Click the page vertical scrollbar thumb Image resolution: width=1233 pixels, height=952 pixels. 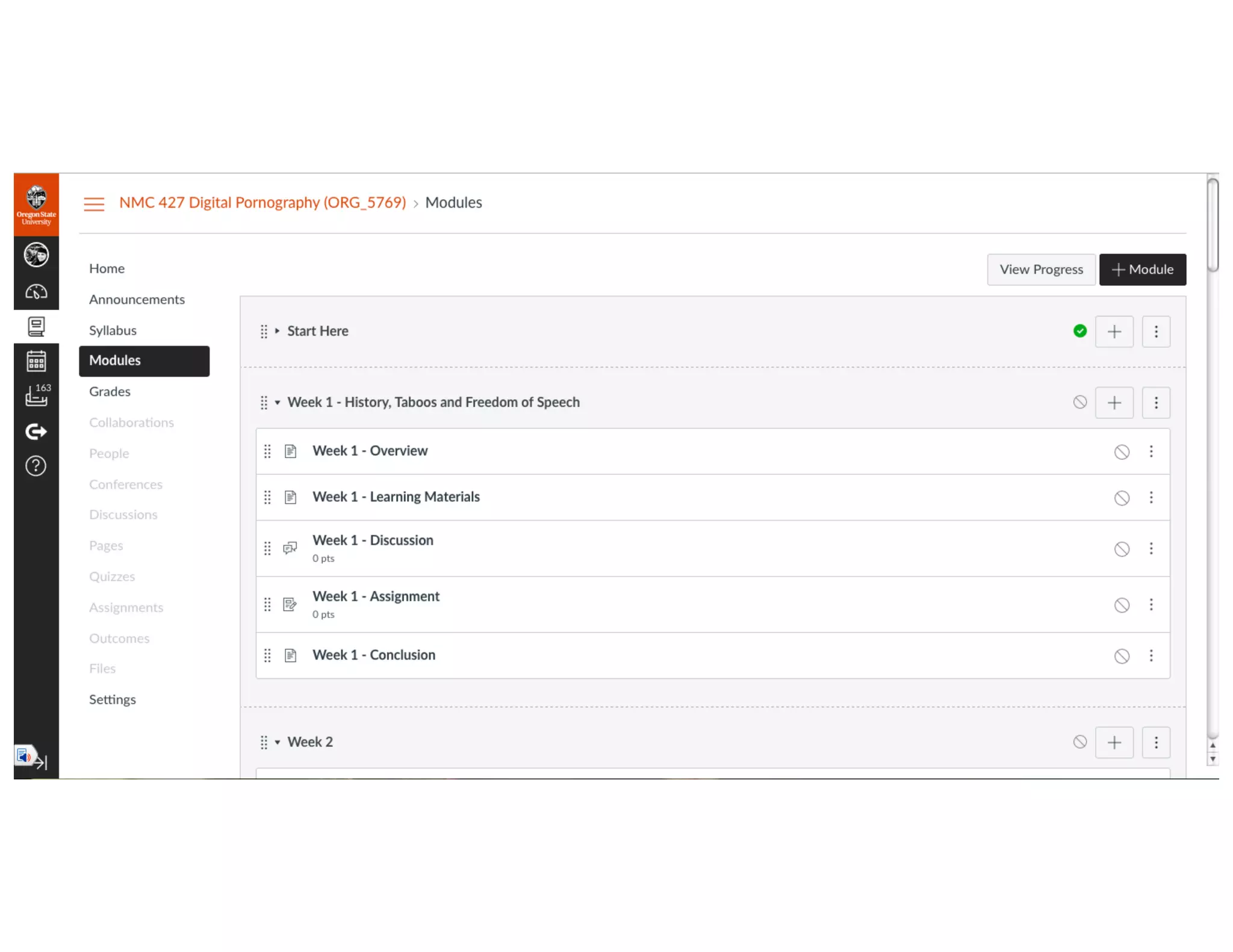tap(1213, 224)
